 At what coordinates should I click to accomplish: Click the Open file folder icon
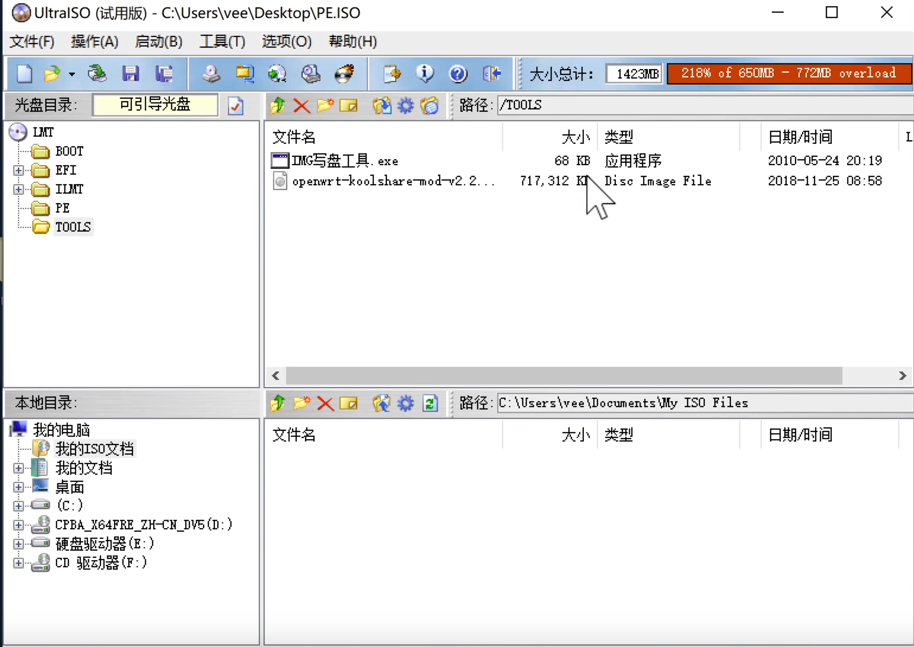52,73
